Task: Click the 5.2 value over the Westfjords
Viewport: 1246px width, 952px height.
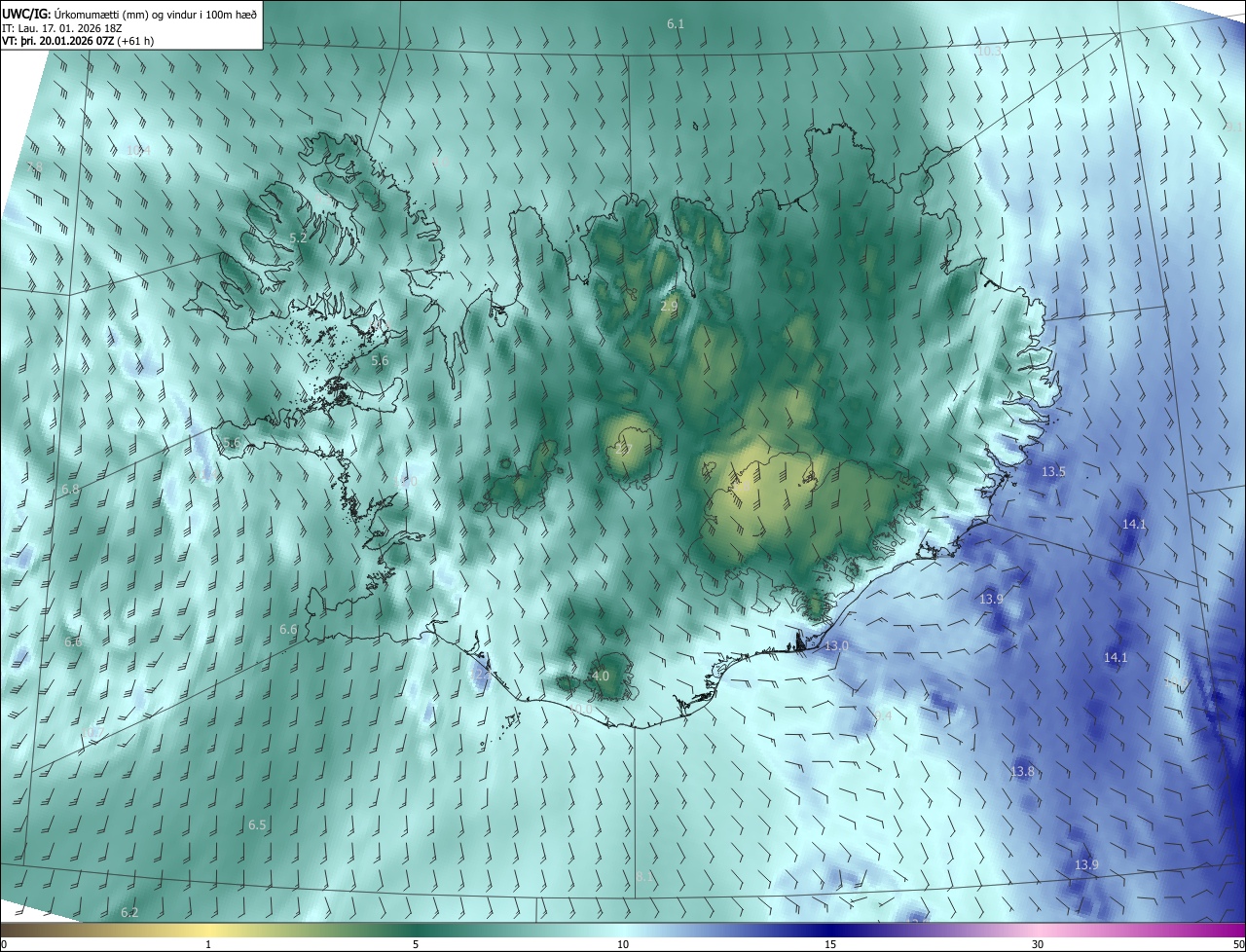Action: (298, 238)
